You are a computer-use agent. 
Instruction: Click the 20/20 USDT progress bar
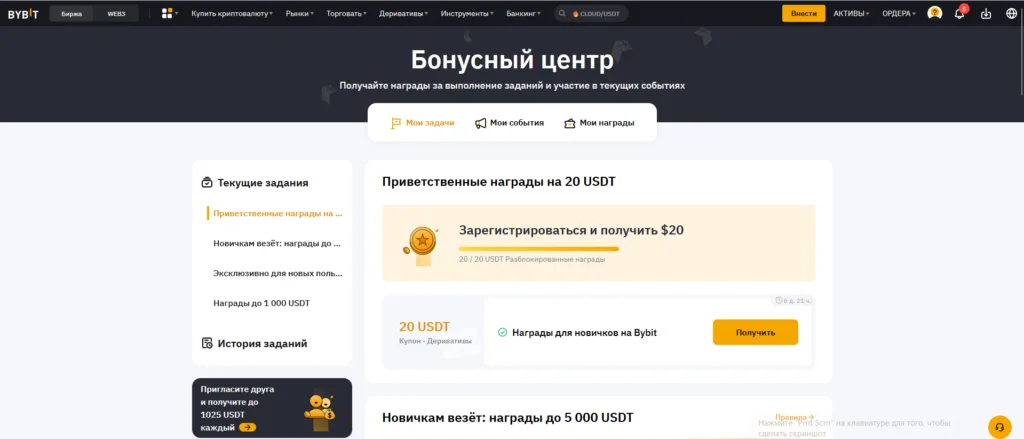(x=539, y=248)
